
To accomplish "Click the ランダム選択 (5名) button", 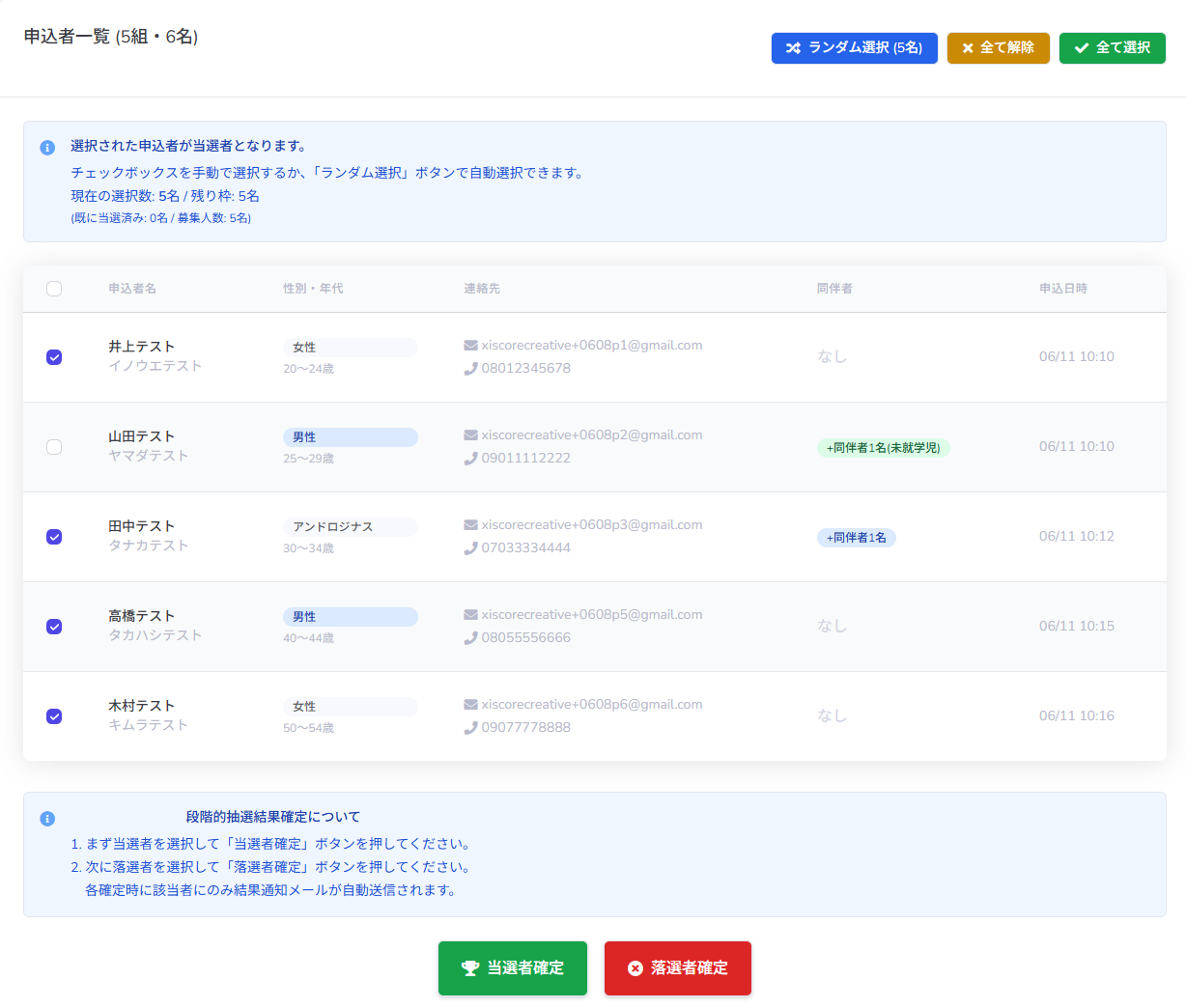I will (x=855, y=48).
